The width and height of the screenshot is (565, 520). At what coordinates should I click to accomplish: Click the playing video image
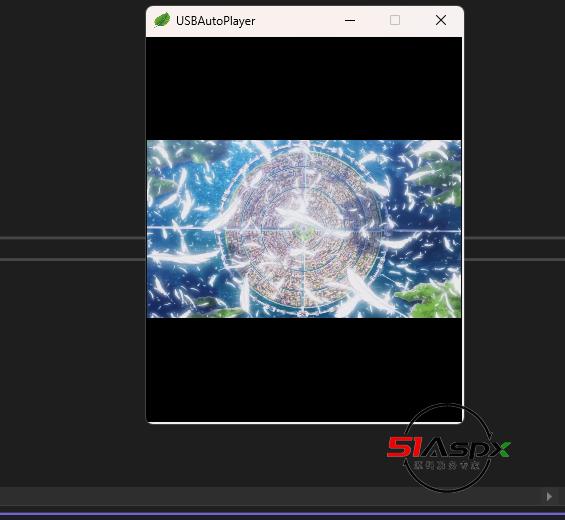point(304,229)
